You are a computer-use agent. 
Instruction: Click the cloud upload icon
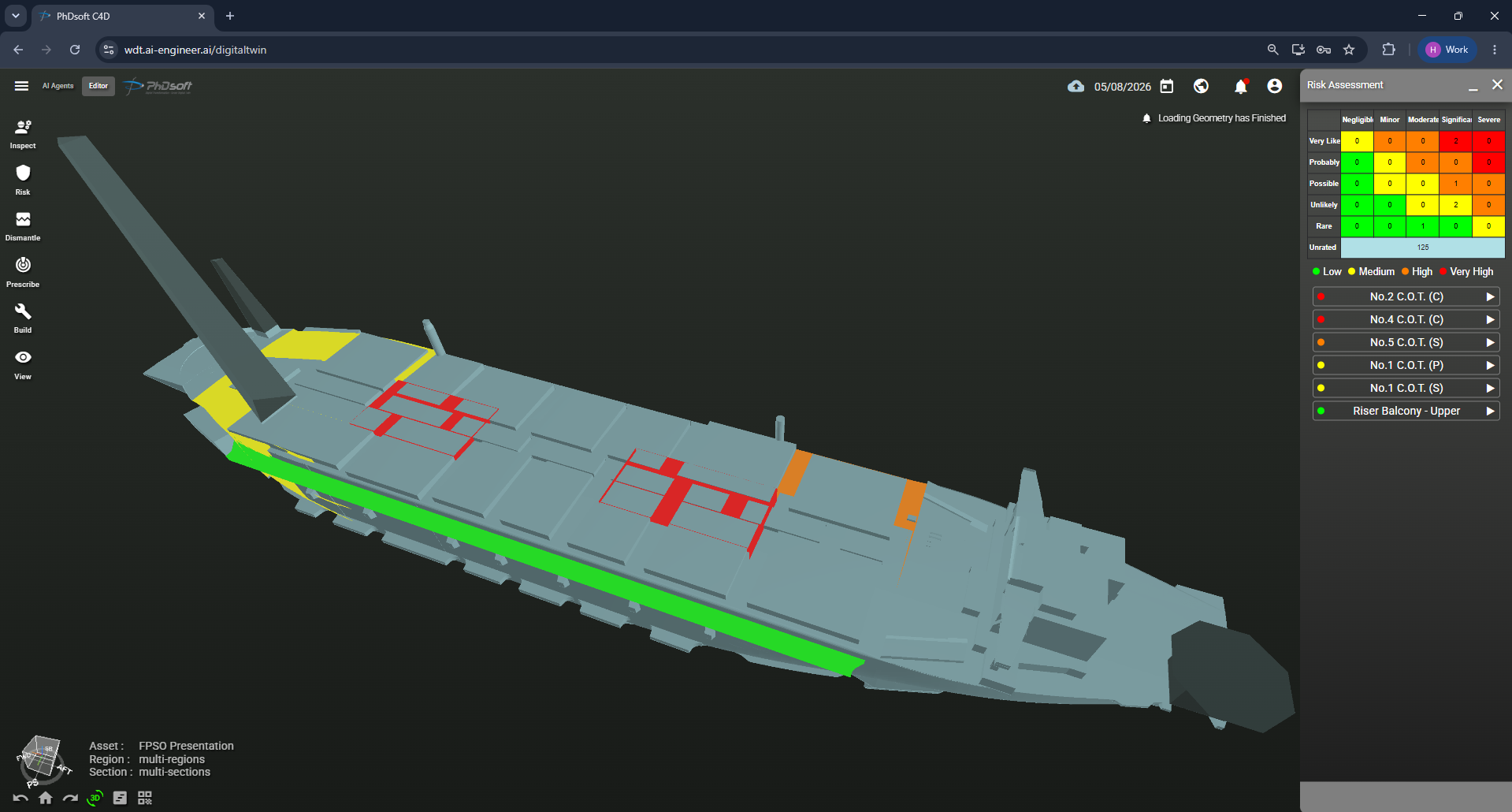pyautogui.click(x=1075, y=86)
